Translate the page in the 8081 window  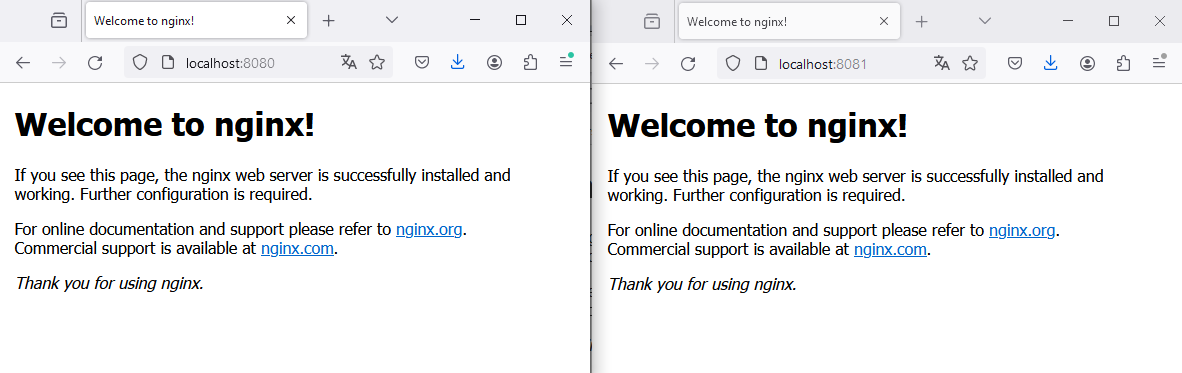click(942, 63)
